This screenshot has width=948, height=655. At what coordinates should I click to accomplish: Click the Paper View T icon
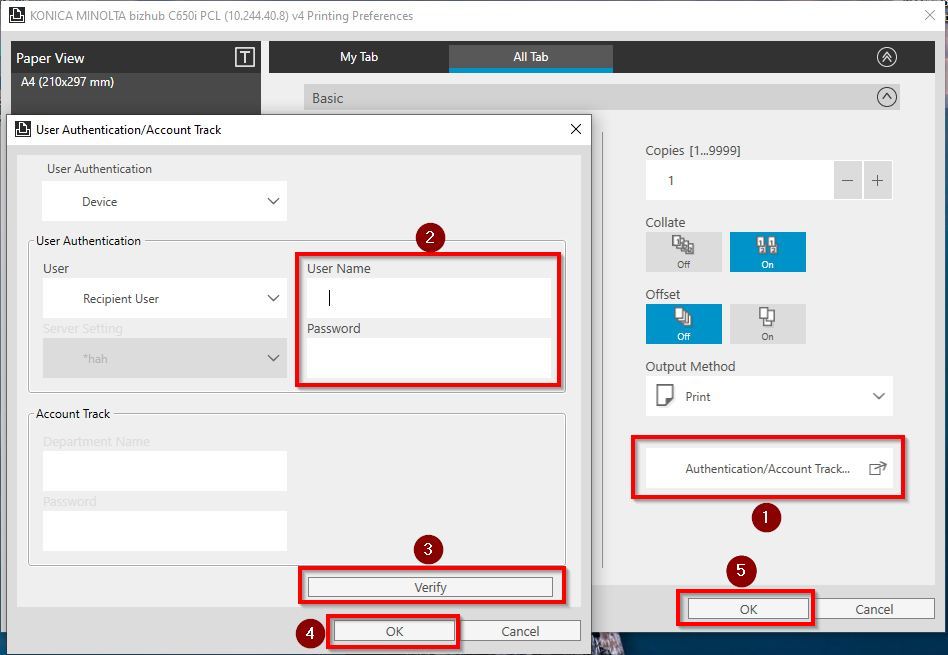tap(244, 58)
